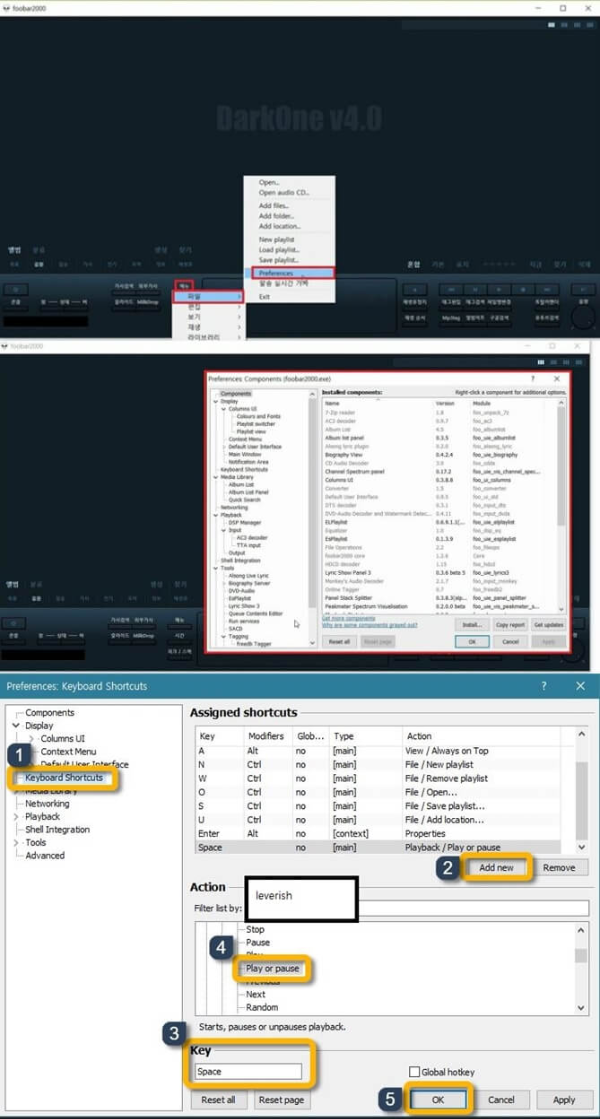
Task: Enable the Global hotkey checkbox
Action: click(414, 1071)
